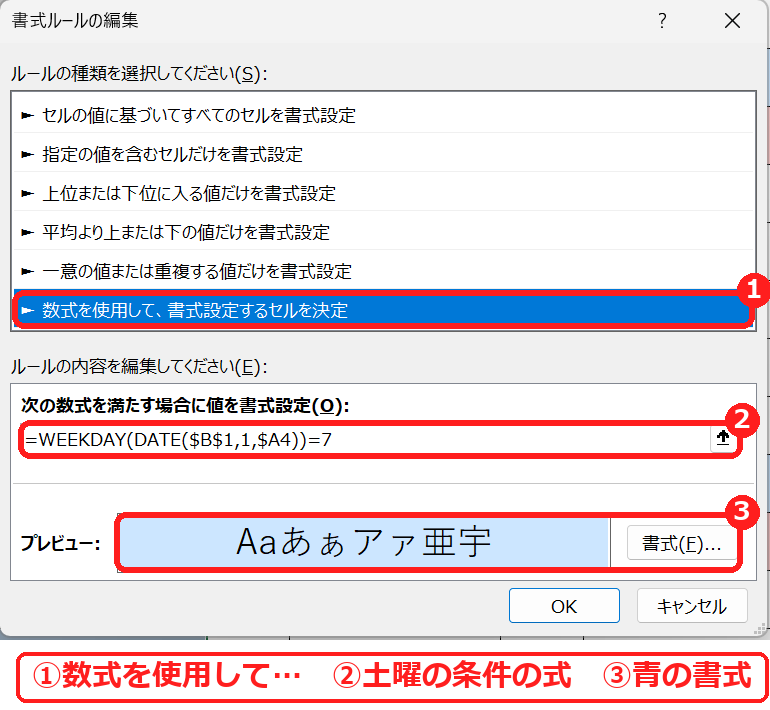Click the ルールの内容を編集してください(E) label
The height and width of the screenshot is (710, 770).
[139, 366]
